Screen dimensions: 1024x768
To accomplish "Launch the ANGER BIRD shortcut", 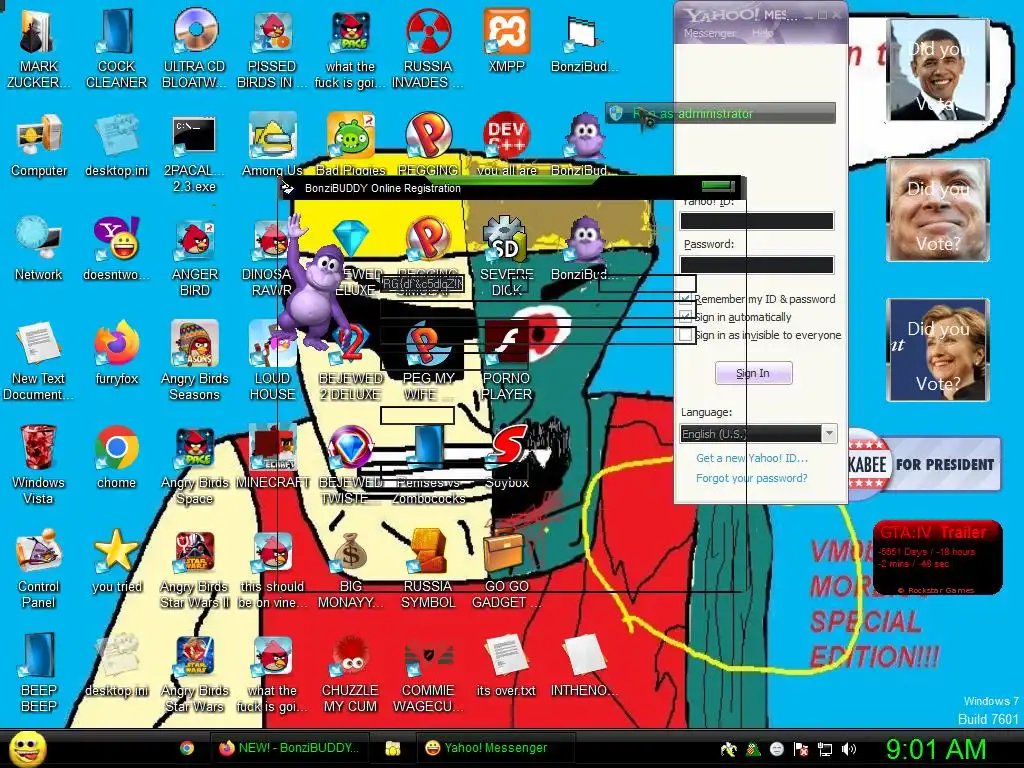I will point(195,259).
